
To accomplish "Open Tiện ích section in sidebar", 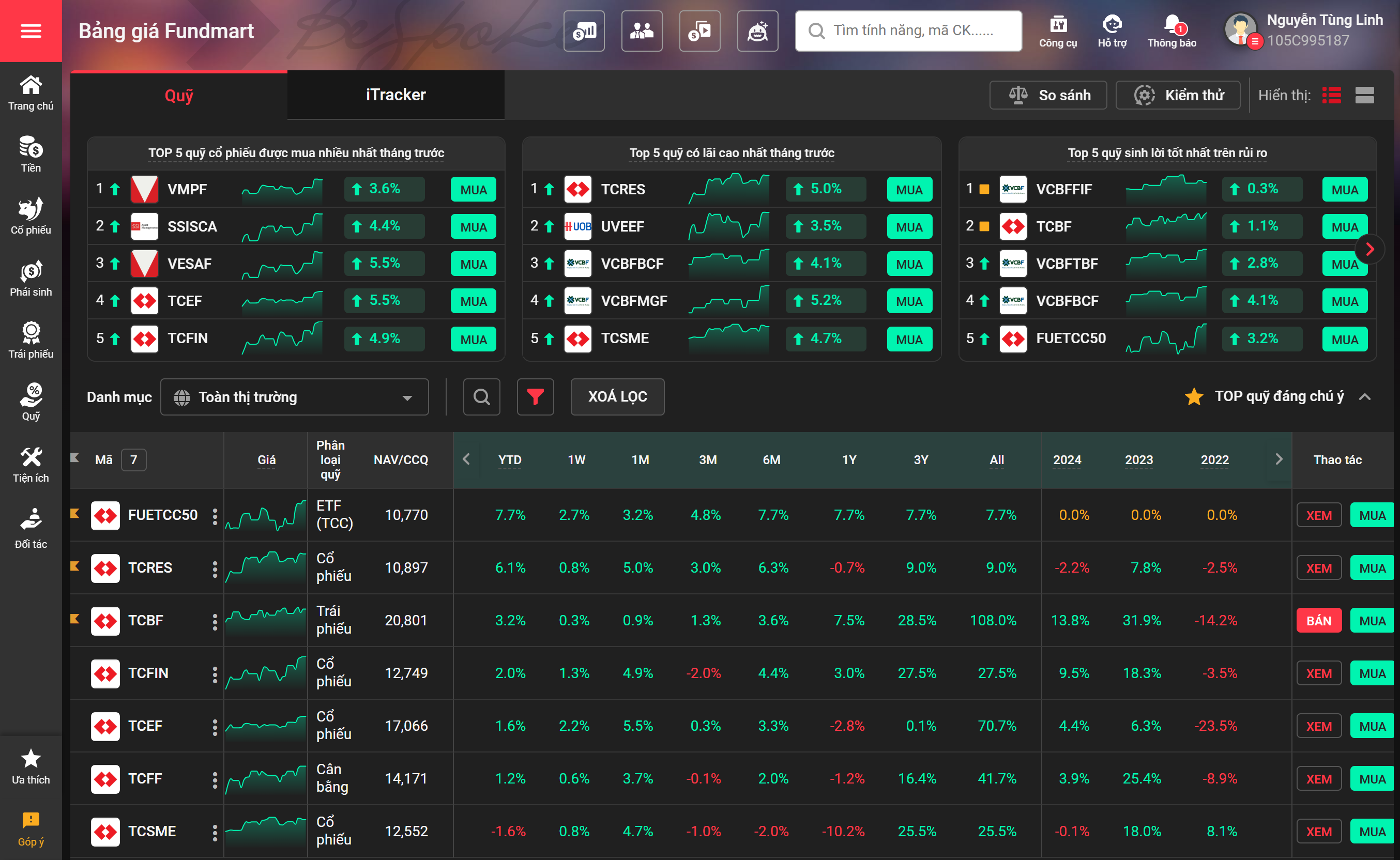I will tap(31, 465).
